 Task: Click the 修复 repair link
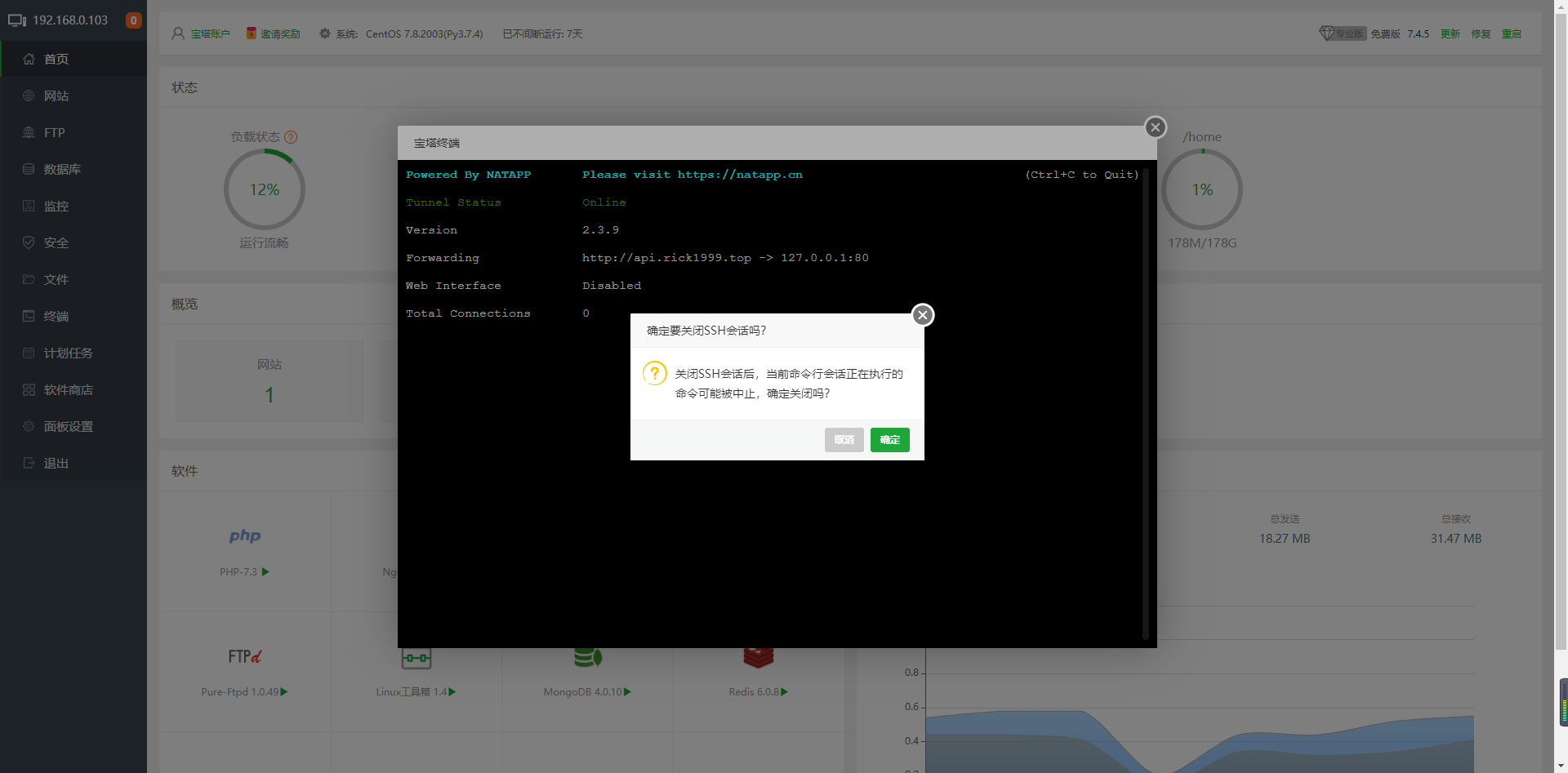pos(1481,33)
